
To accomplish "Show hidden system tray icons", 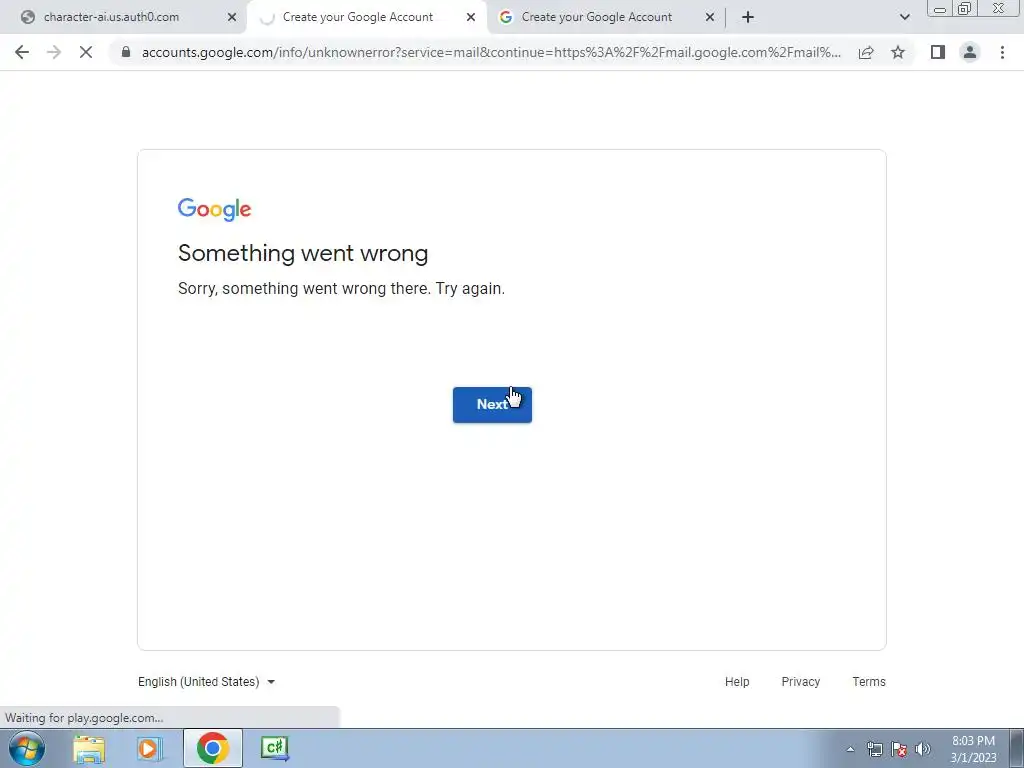I will 850,750.
